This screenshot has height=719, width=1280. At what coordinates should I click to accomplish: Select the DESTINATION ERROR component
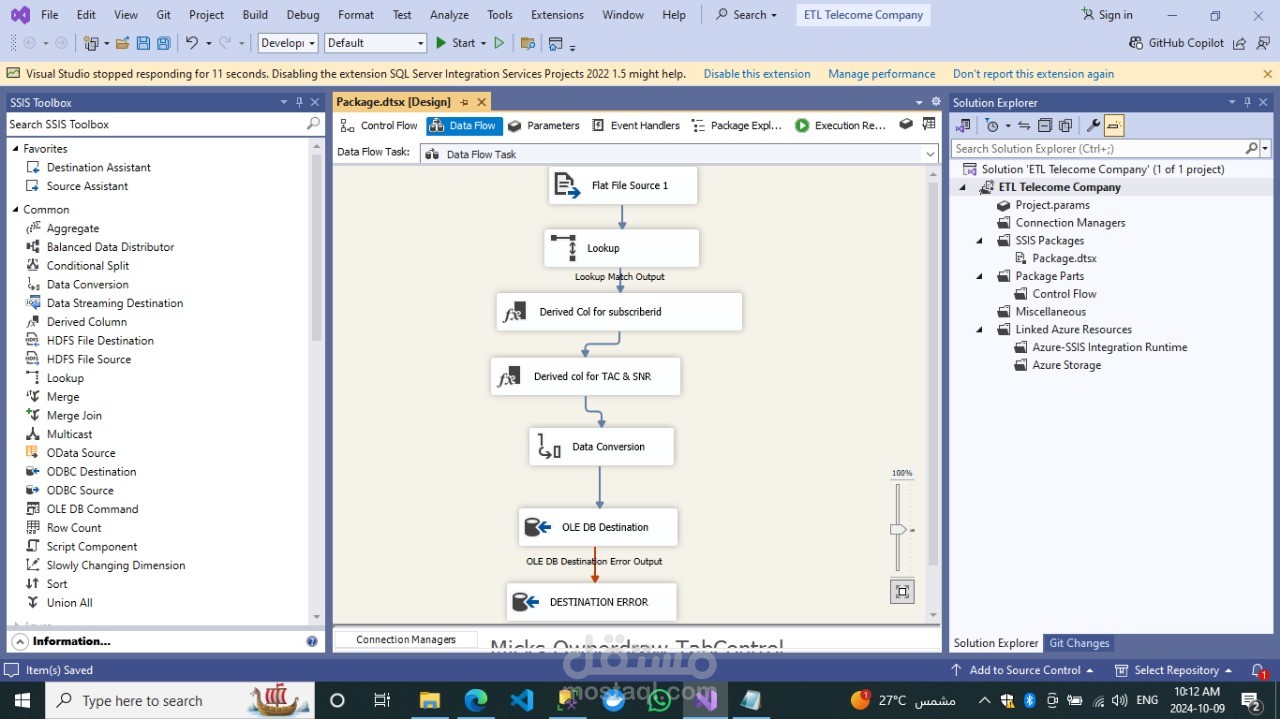pyautogui.click(x=591, y=602)
